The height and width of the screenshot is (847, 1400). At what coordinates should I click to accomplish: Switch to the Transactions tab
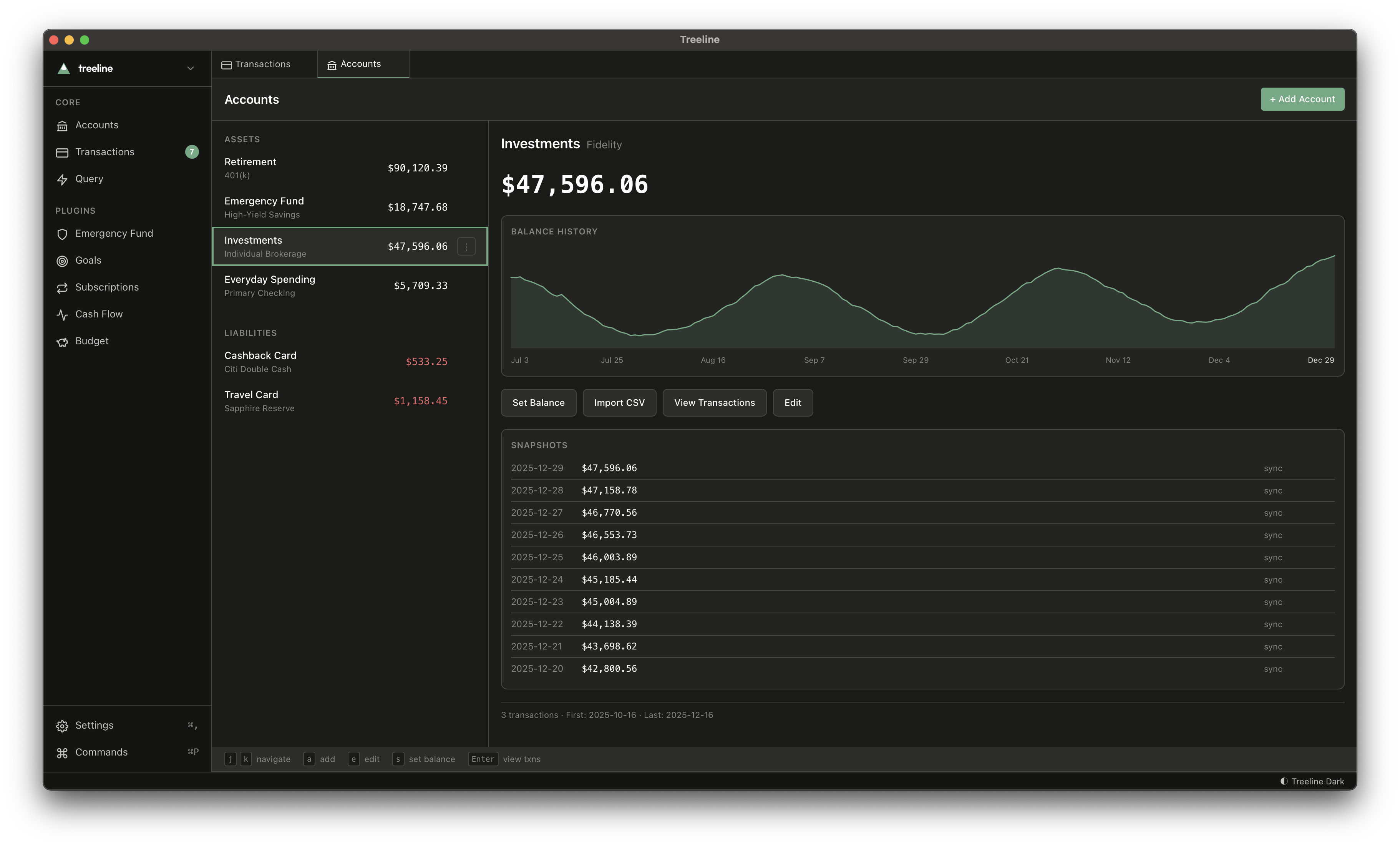[263, 64]
